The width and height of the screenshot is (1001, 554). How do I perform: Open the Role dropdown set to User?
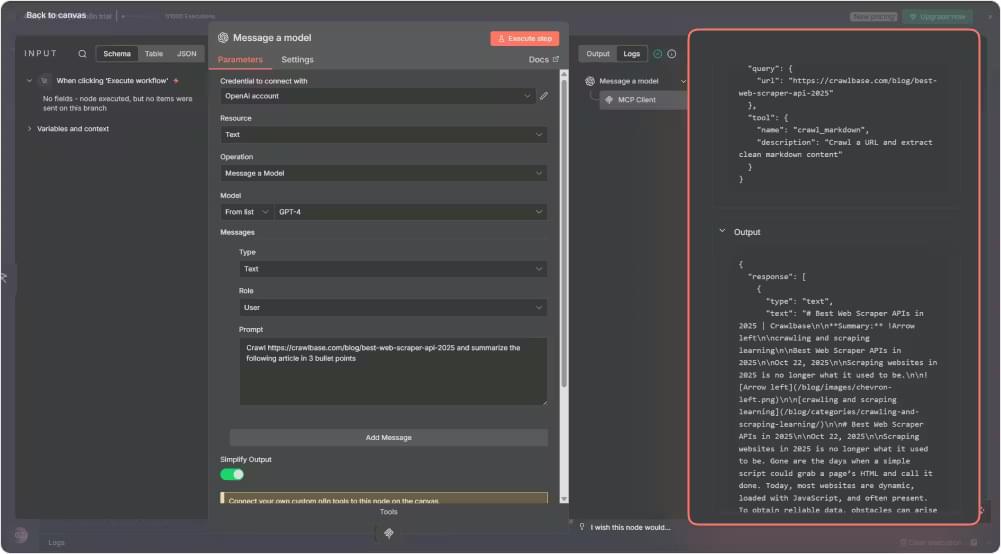(x=393, y=308)
